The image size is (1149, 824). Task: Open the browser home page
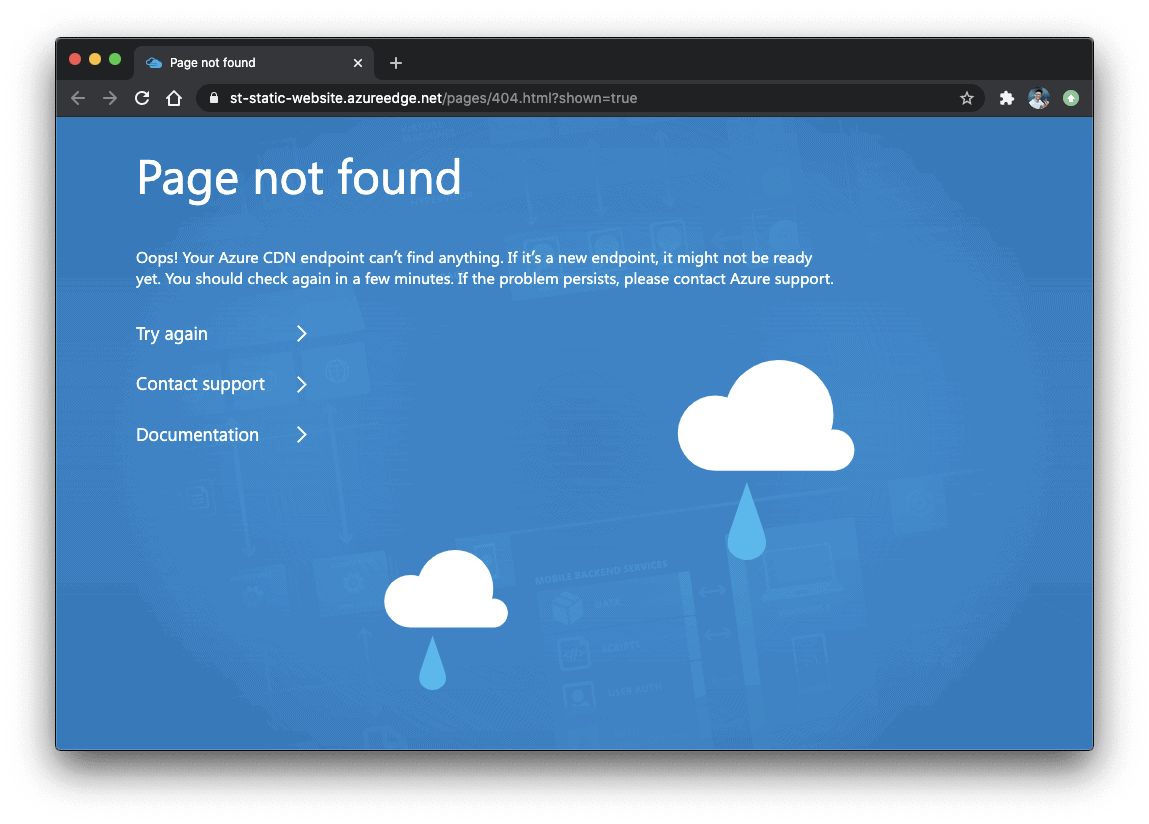click(174, 98)
